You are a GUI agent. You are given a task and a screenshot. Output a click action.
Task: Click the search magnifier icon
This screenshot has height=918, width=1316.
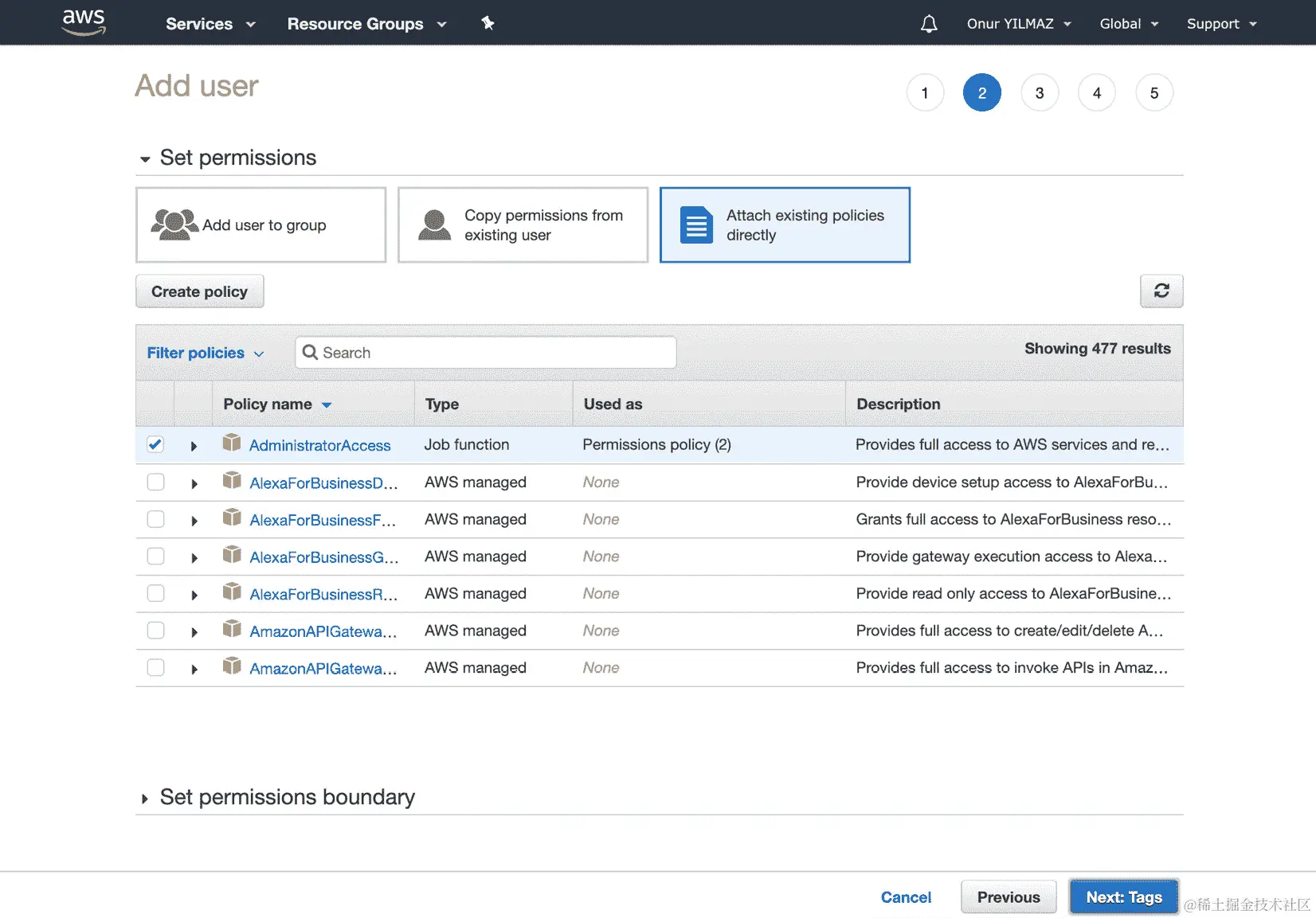(310, 352)
